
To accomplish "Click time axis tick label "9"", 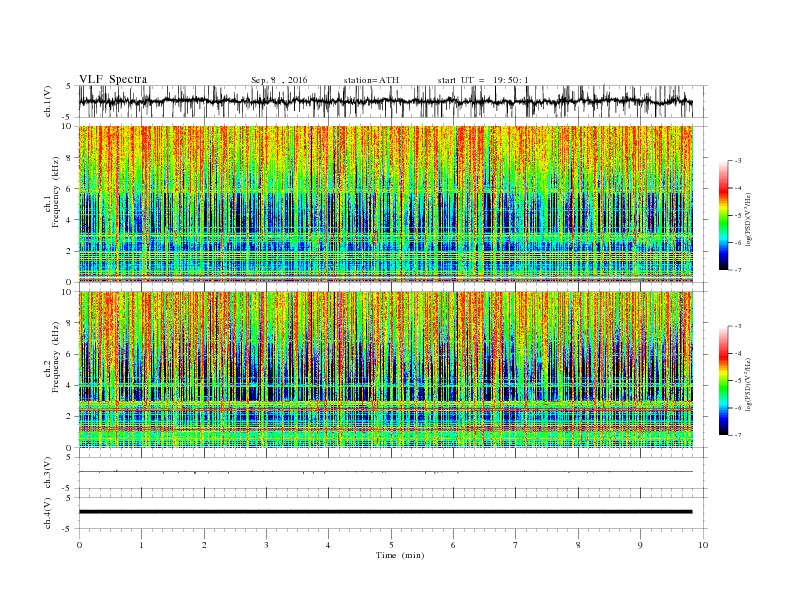I will pyautogui.click(x=640, y=545).
